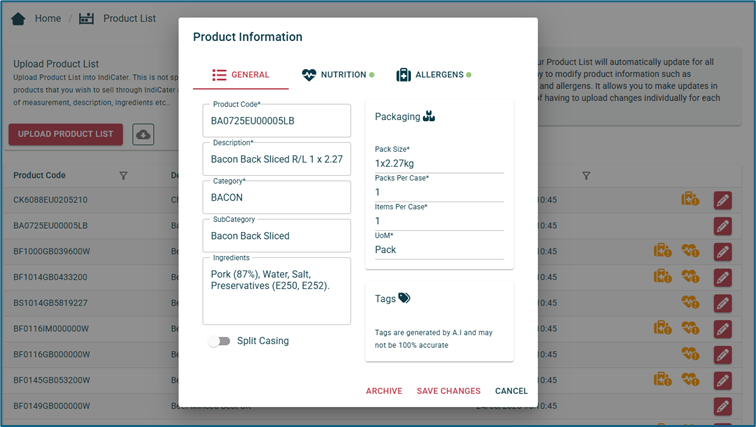Viewport: 756px width, 427px height.
Task: View nutrition warning for BF0145GB053200W
Action: (690, 379)
